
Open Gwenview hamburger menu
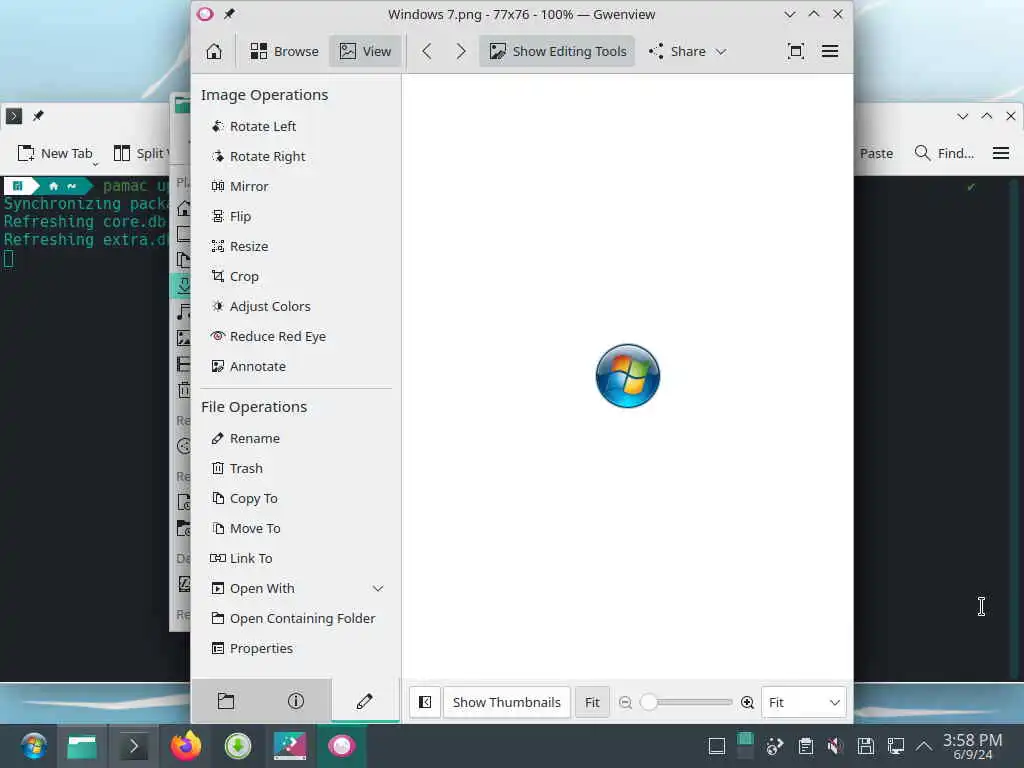(x=829, y=51)
